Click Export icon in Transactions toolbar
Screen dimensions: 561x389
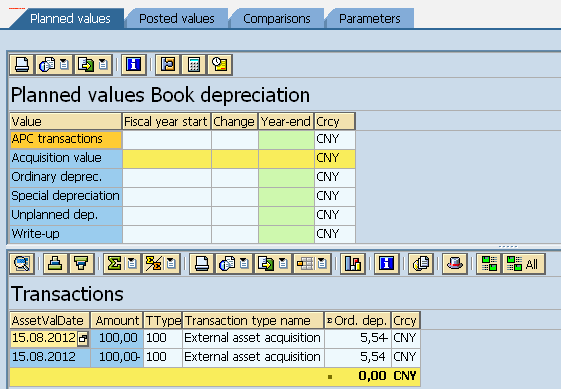coord(266,264)
